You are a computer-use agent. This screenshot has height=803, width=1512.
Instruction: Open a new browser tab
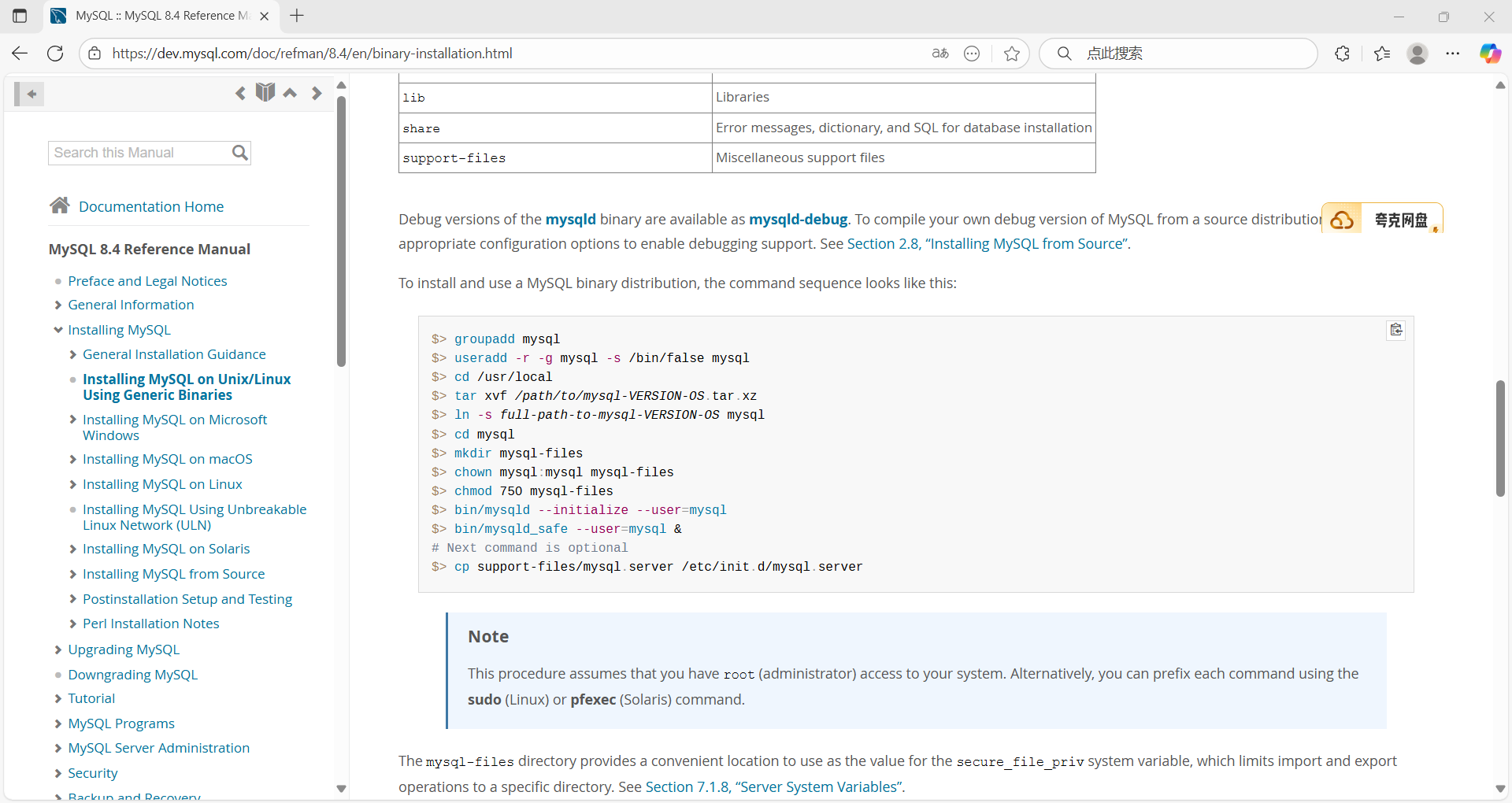pos(297,16)
